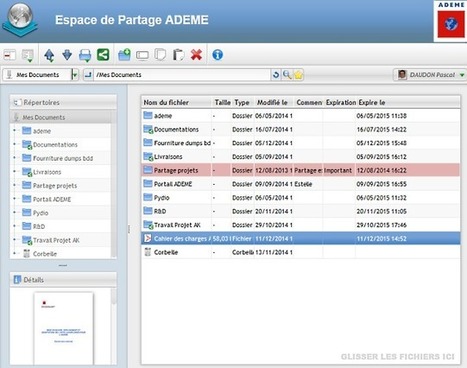This screenshot has height=368, width=467.
Task: Click the Corbeille trash icon in file list
Action: 147,252
